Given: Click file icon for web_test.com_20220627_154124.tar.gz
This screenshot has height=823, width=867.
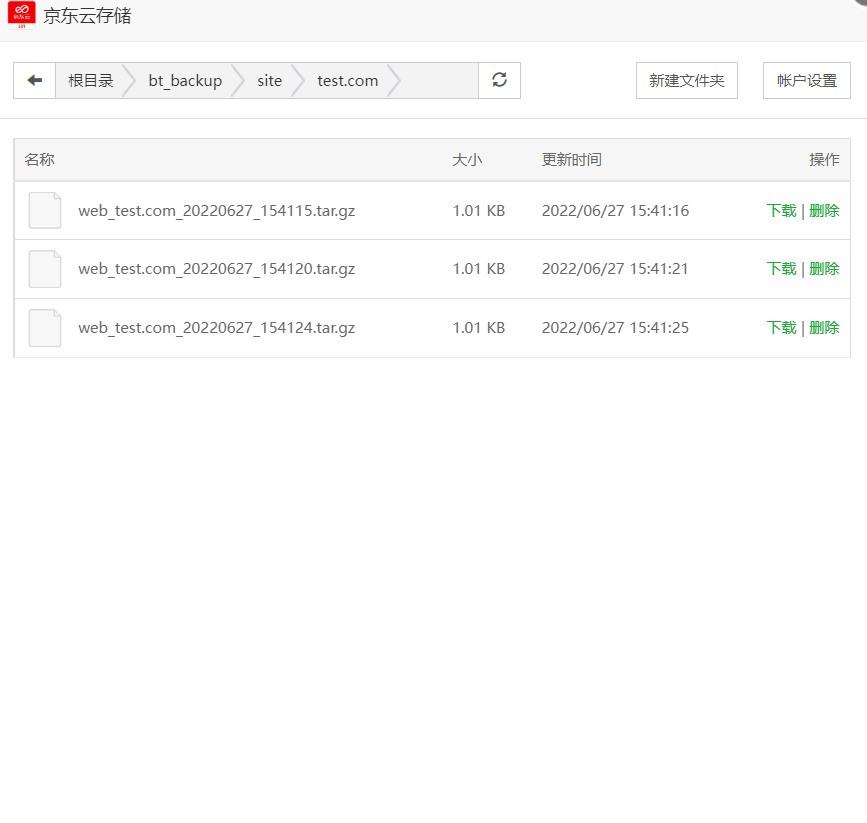Looking at the screenshot, I should point(45,328).
